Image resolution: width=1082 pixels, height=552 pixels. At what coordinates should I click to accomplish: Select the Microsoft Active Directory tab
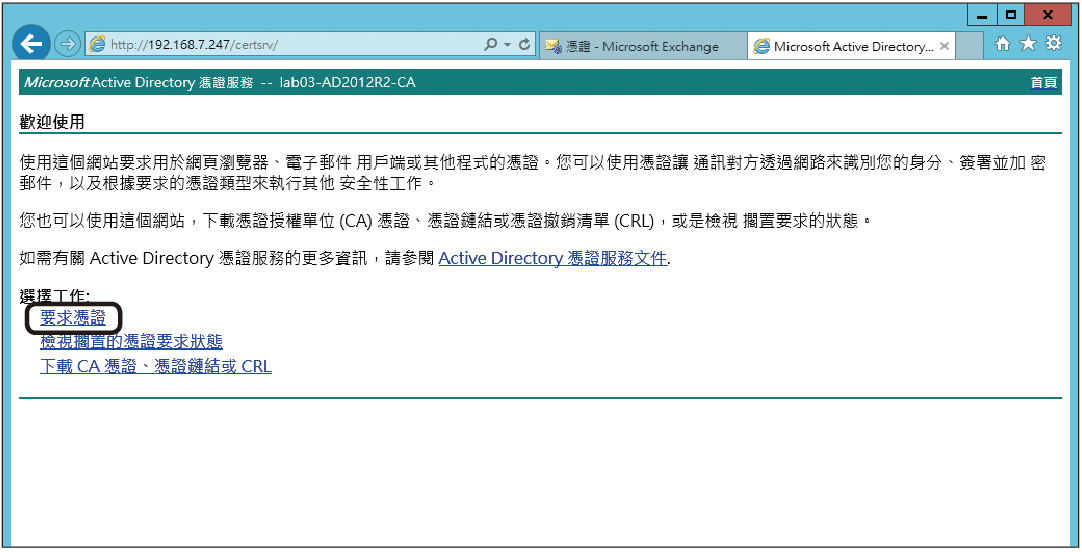click(x=852, y=46)
